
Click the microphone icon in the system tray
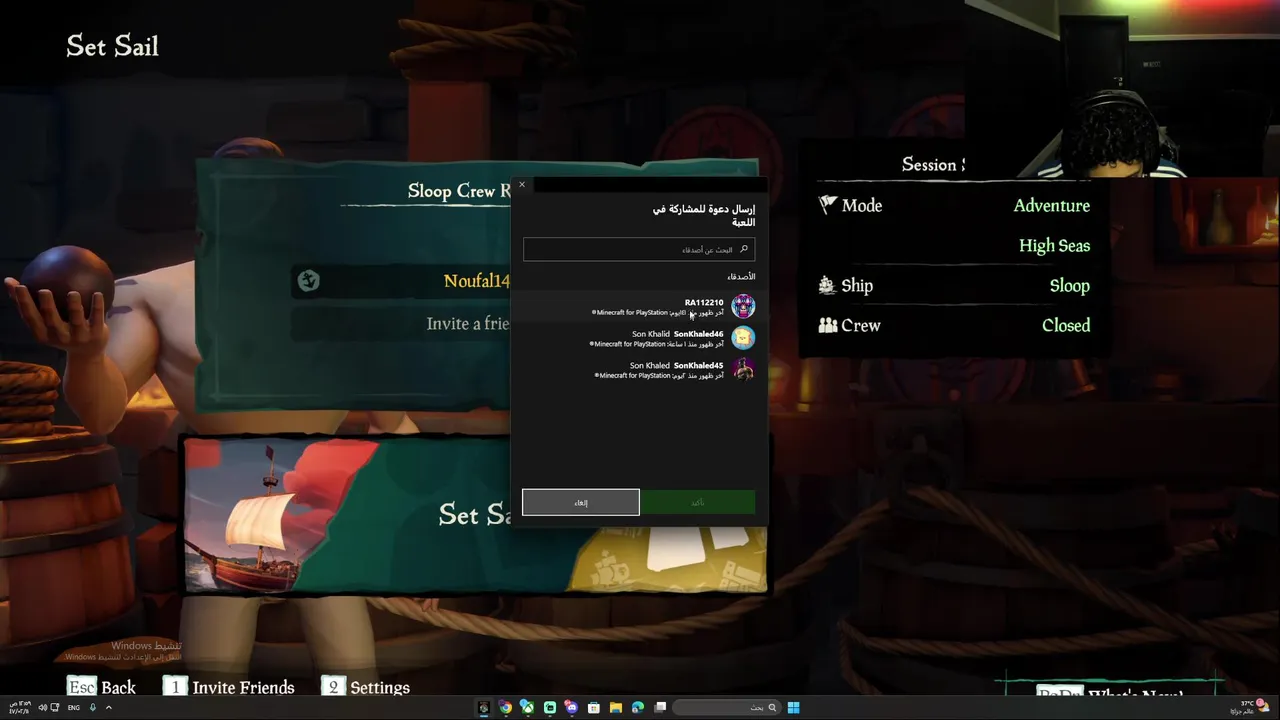click(x=93, y=708)
